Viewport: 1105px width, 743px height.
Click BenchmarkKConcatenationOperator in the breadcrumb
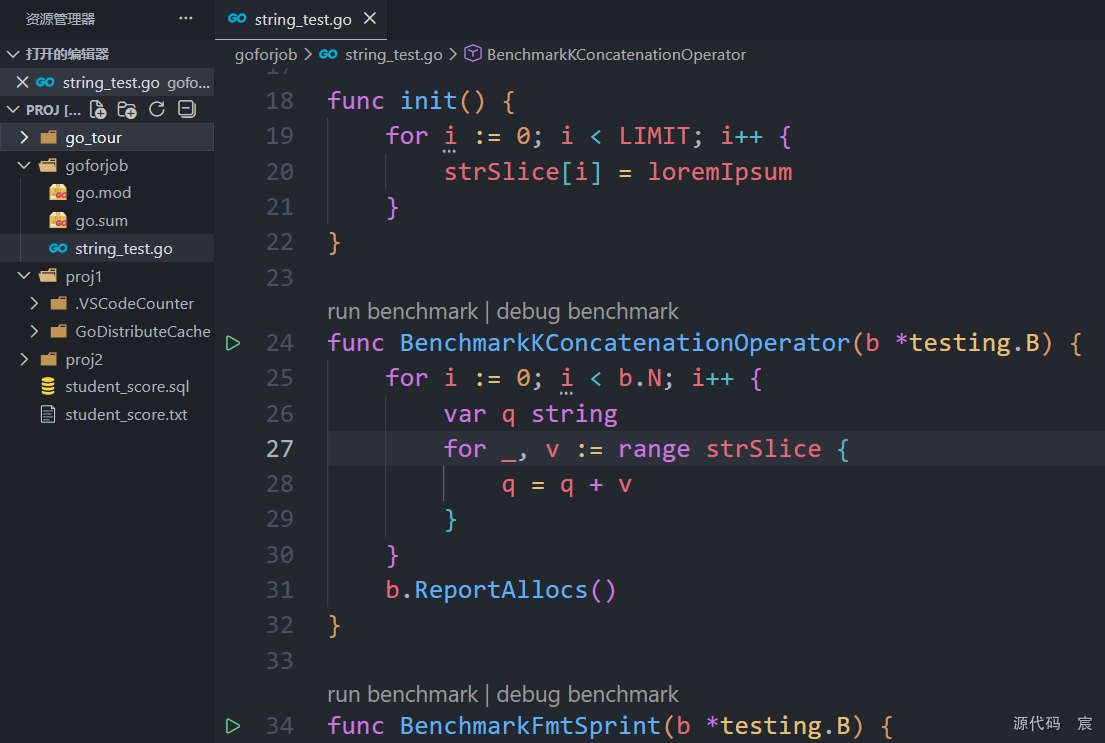[x=616, y=54]
